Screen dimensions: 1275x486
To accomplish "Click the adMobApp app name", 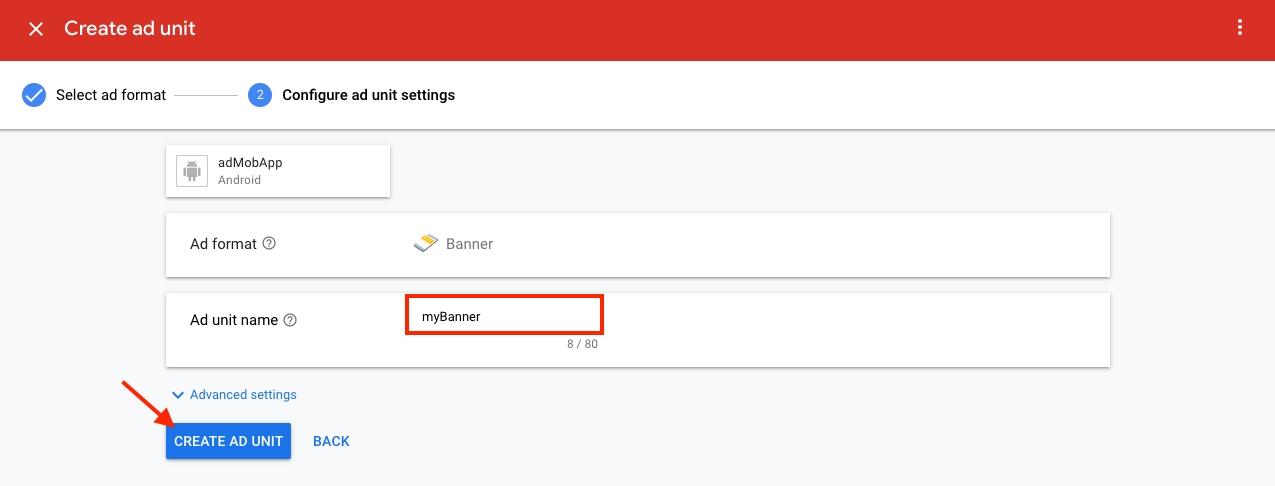I will [250, 162].
